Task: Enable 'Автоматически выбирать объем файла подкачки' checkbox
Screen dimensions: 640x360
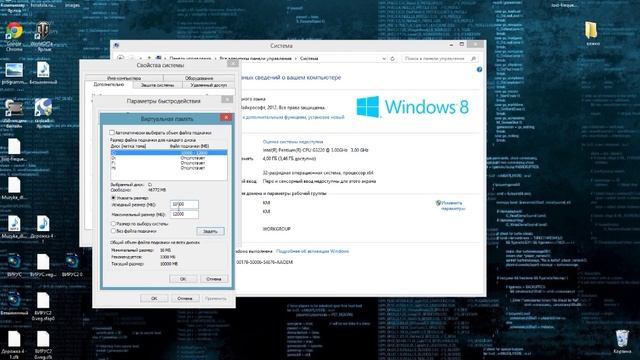Action: pyautogui.click(x=111, y=133)
